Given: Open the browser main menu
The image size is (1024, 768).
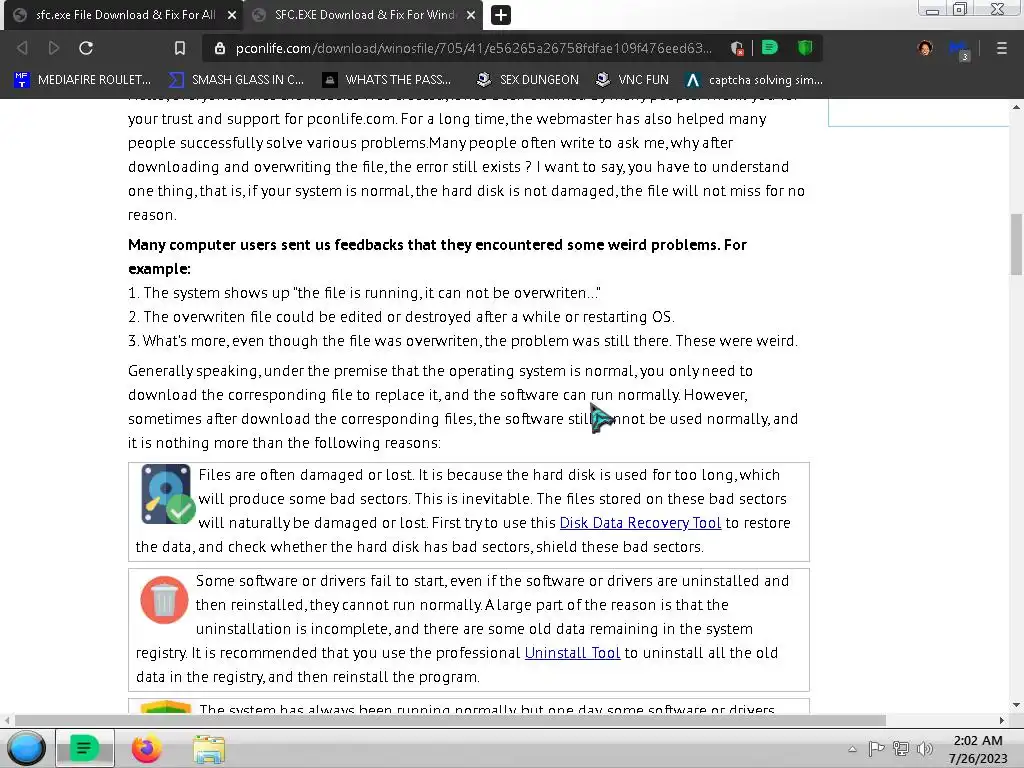Looking at the screenshot, I should [x=1001, y=48].
